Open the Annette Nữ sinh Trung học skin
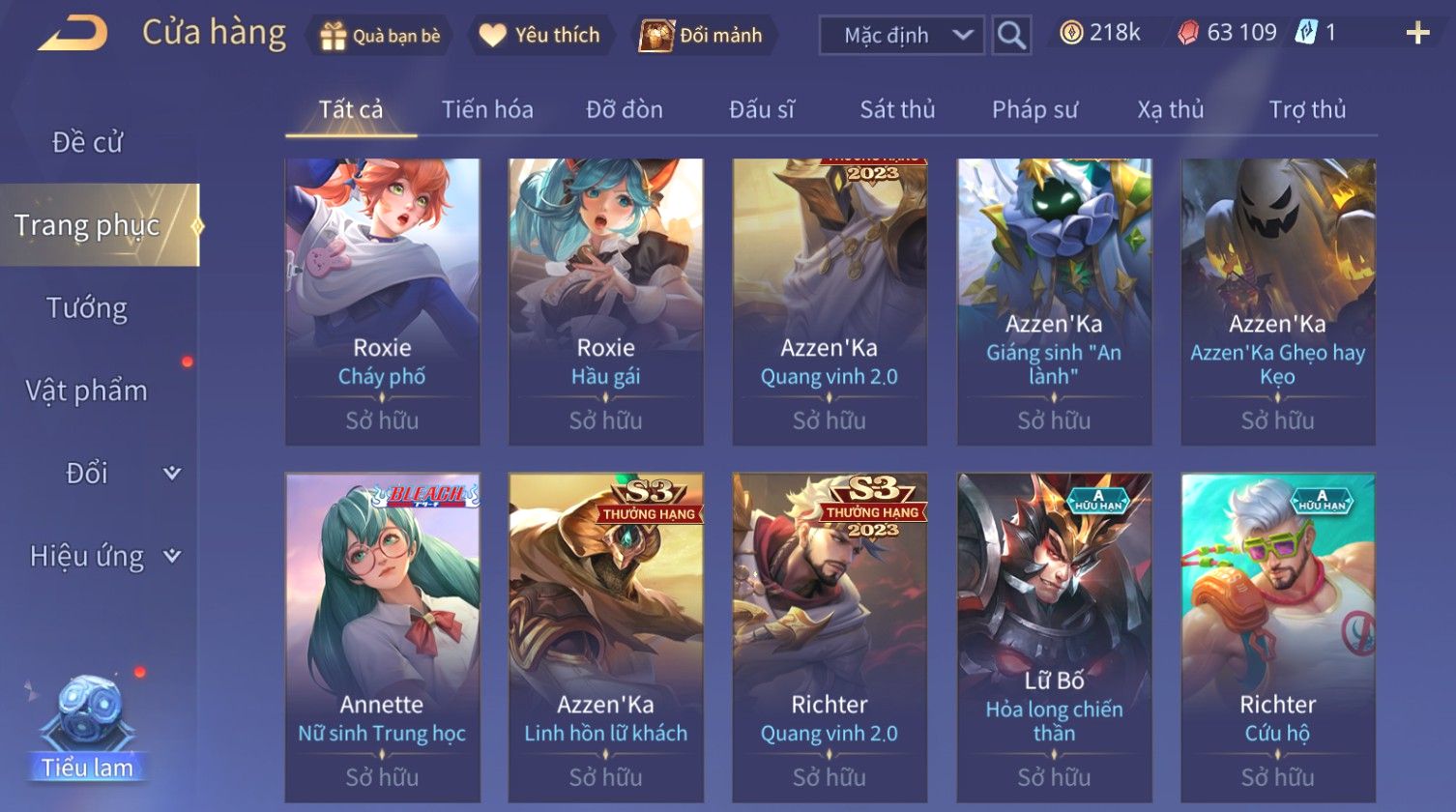Viewport: 1456px width, 812px height. pyautogui.click(x=383, y=637)
